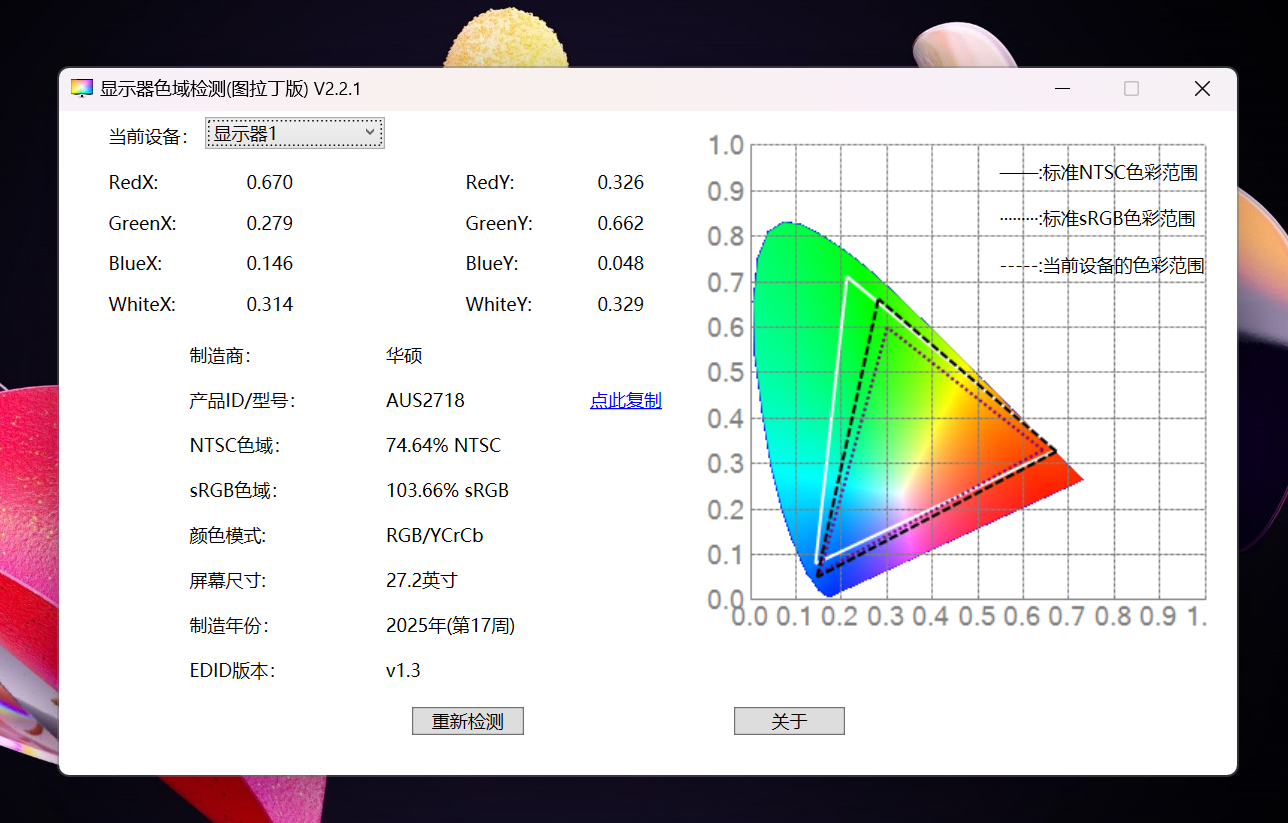The height and width of the screenshot is (823, 1288).
Task: Click the 制造年份 label
Action: 228,626
